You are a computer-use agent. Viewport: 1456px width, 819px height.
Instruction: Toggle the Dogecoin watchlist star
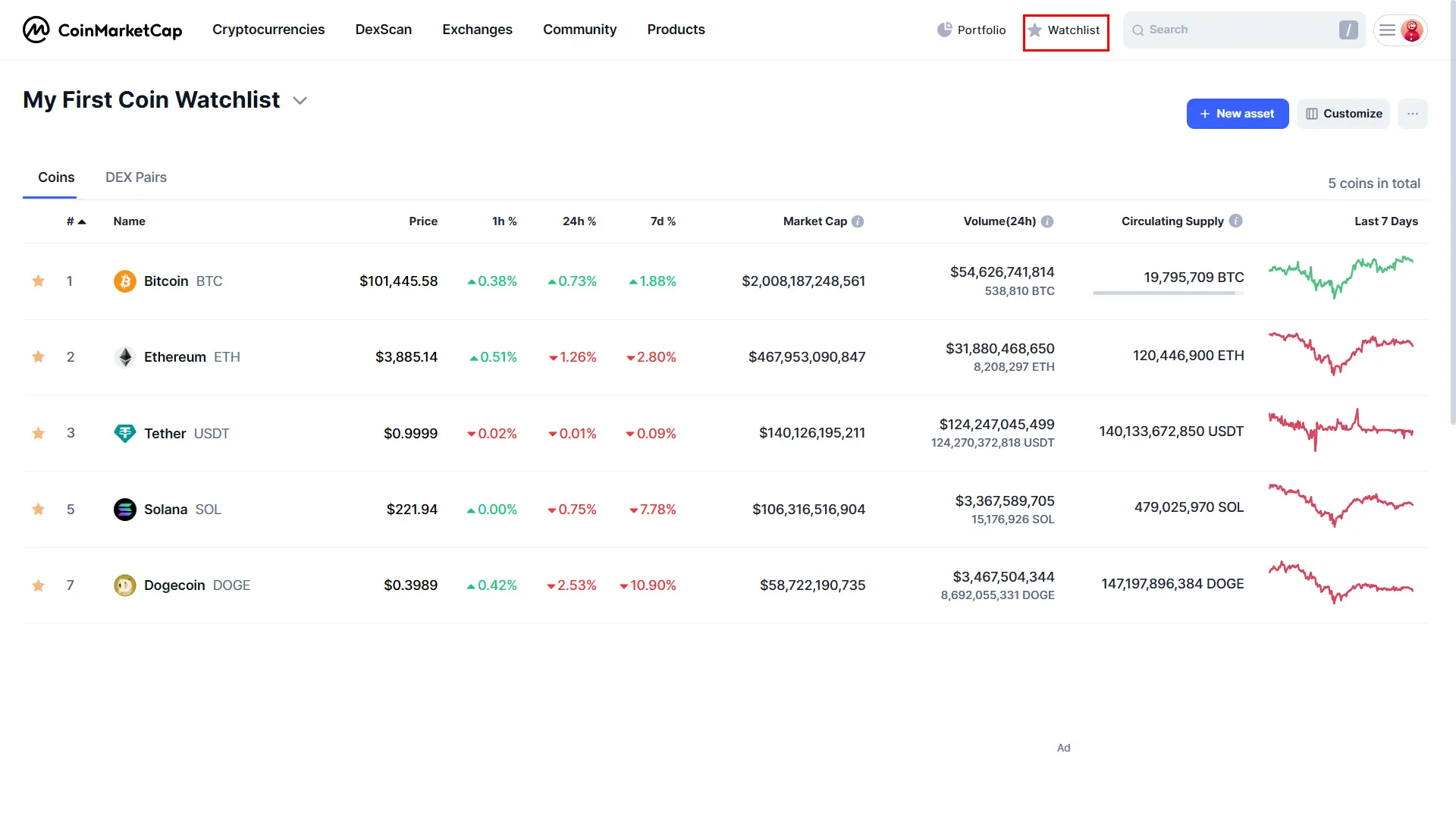click(38, 585)
